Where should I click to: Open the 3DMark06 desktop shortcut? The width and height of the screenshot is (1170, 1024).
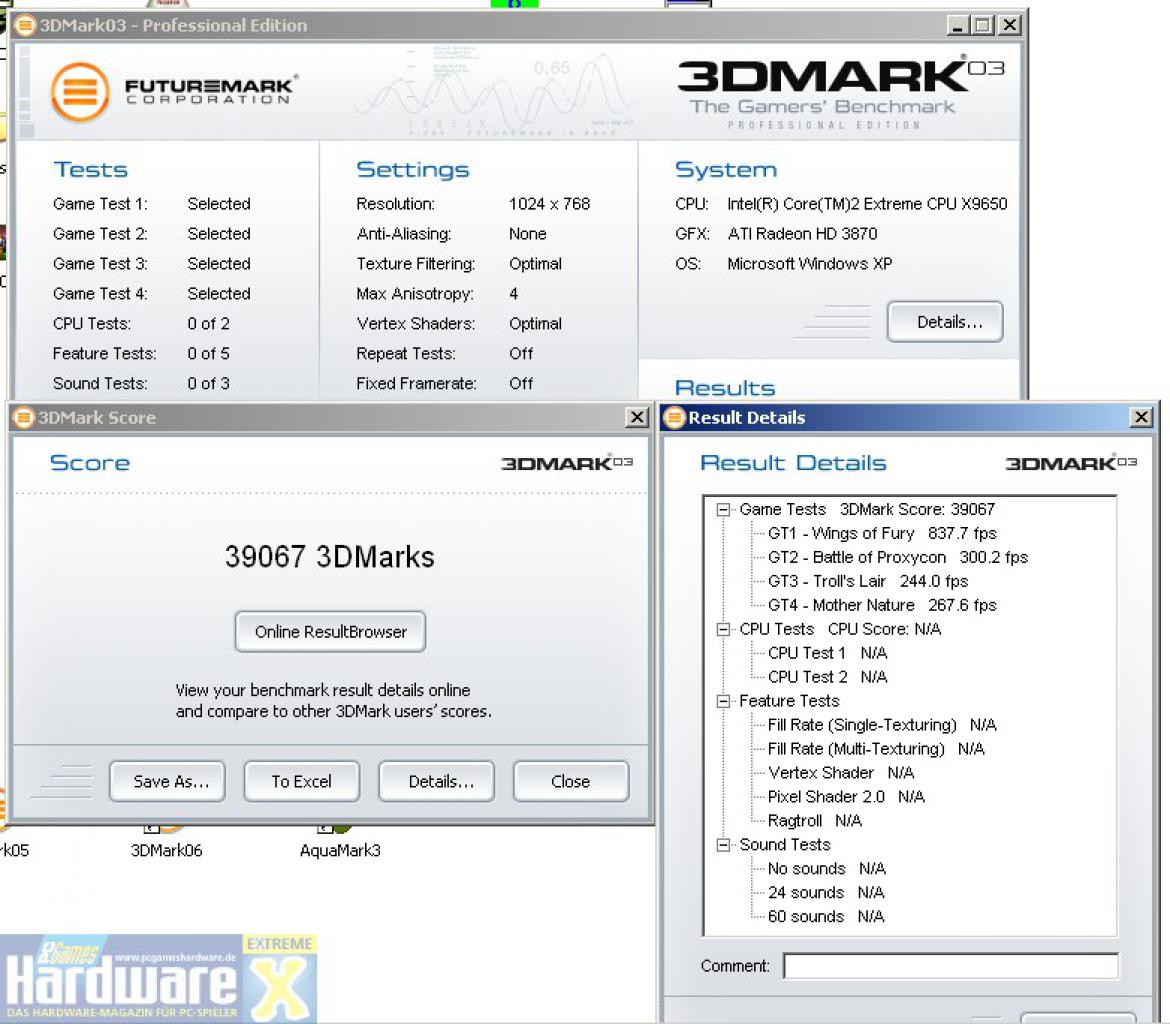pyautogui.click(x=166, y=850)
